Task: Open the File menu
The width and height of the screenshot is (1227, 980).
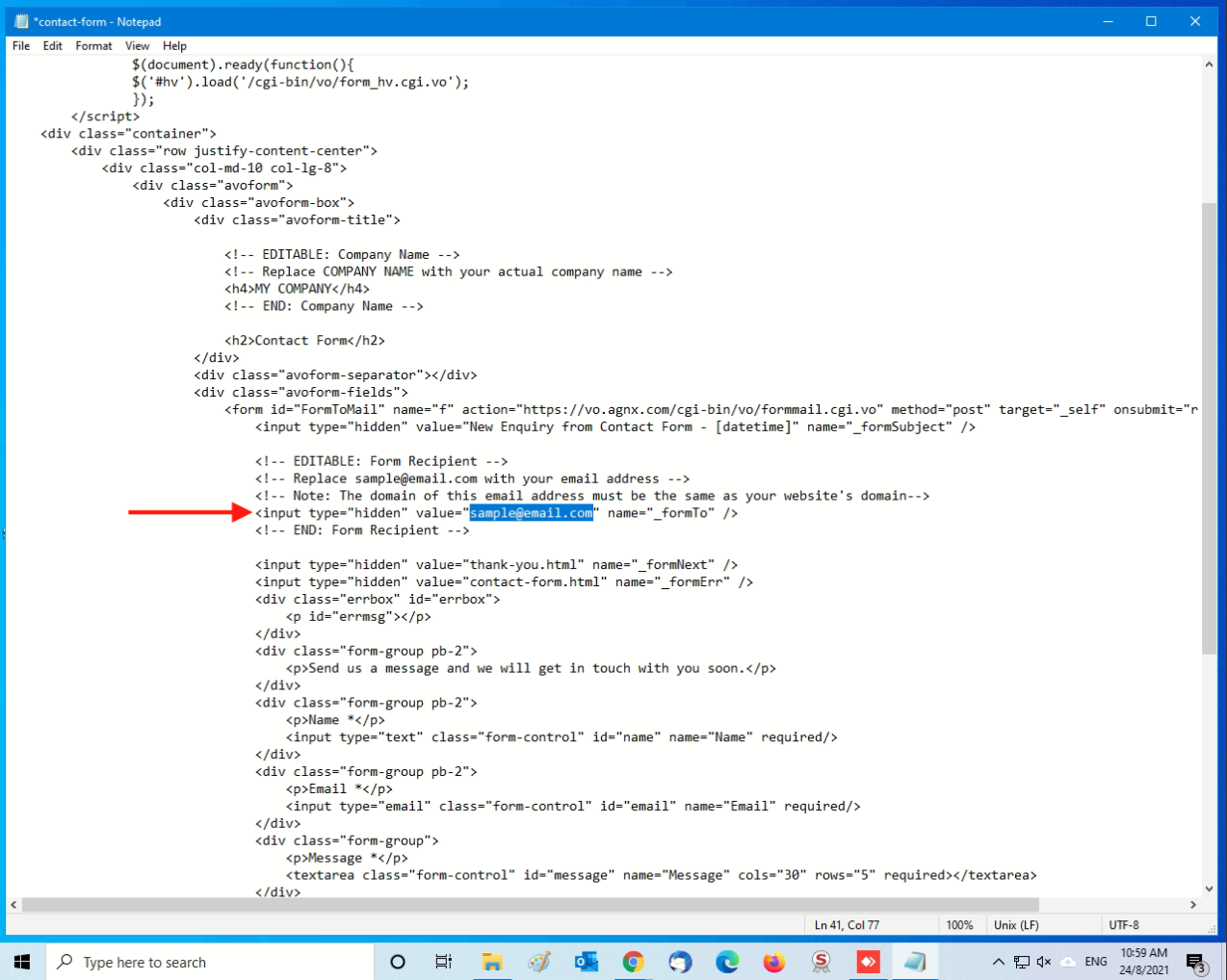Action: click(x=21, y=45)
